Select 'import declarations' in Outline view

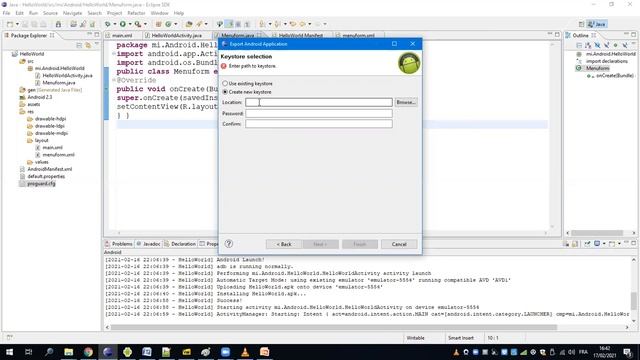(607, 61)
